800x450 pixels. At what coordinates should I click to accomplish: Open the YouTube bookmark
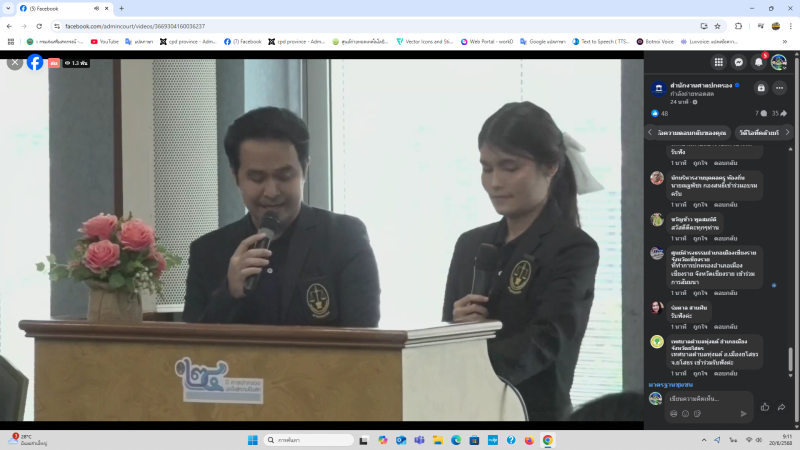tap(105, 41)
